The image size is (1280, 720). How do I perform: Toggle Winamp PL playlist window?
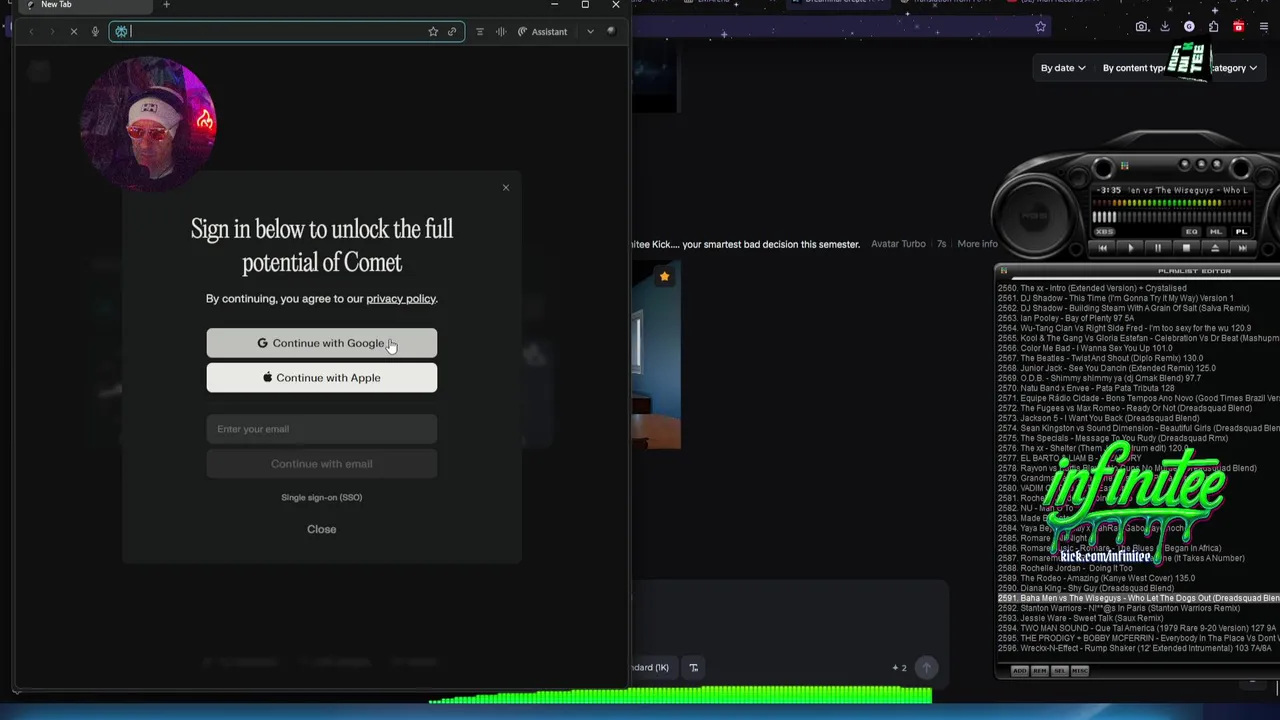click(1241, 232)
